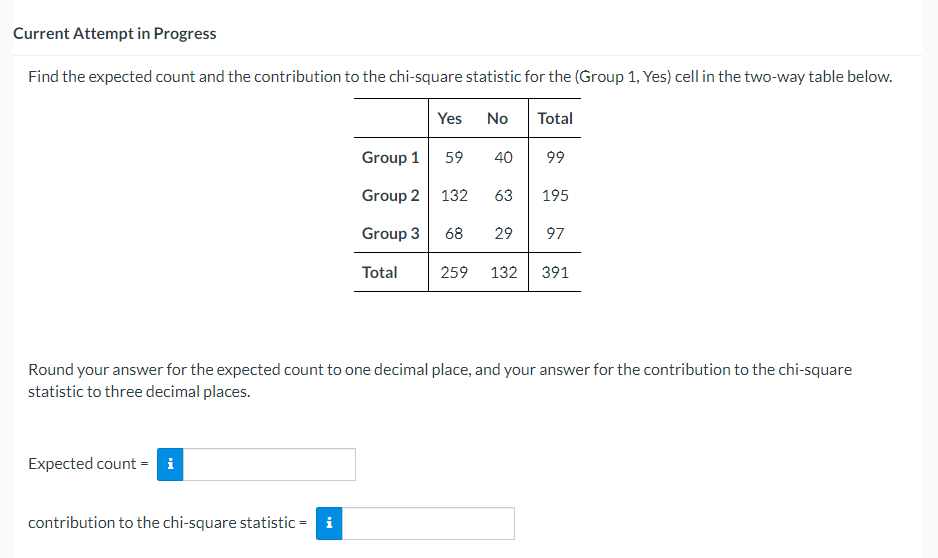Click the Group 1 row total 99

coord(555,157)
